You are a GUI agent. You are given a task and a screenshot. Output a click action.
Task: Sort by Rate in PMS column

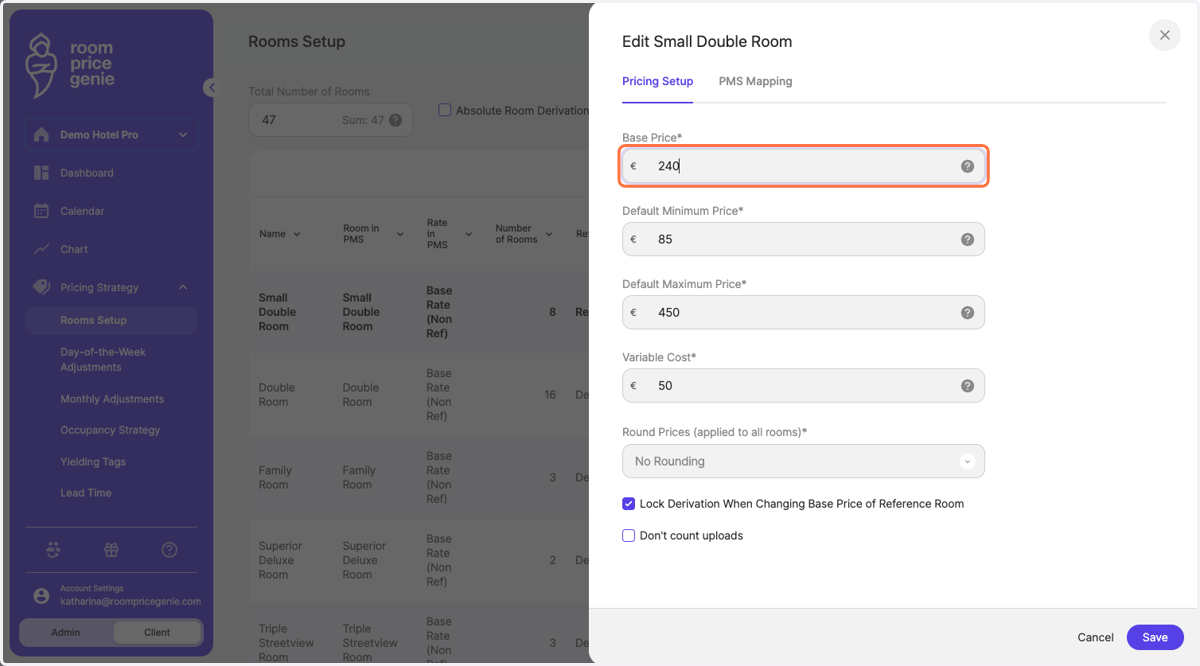pyautogui.click(x=467, y=234)
